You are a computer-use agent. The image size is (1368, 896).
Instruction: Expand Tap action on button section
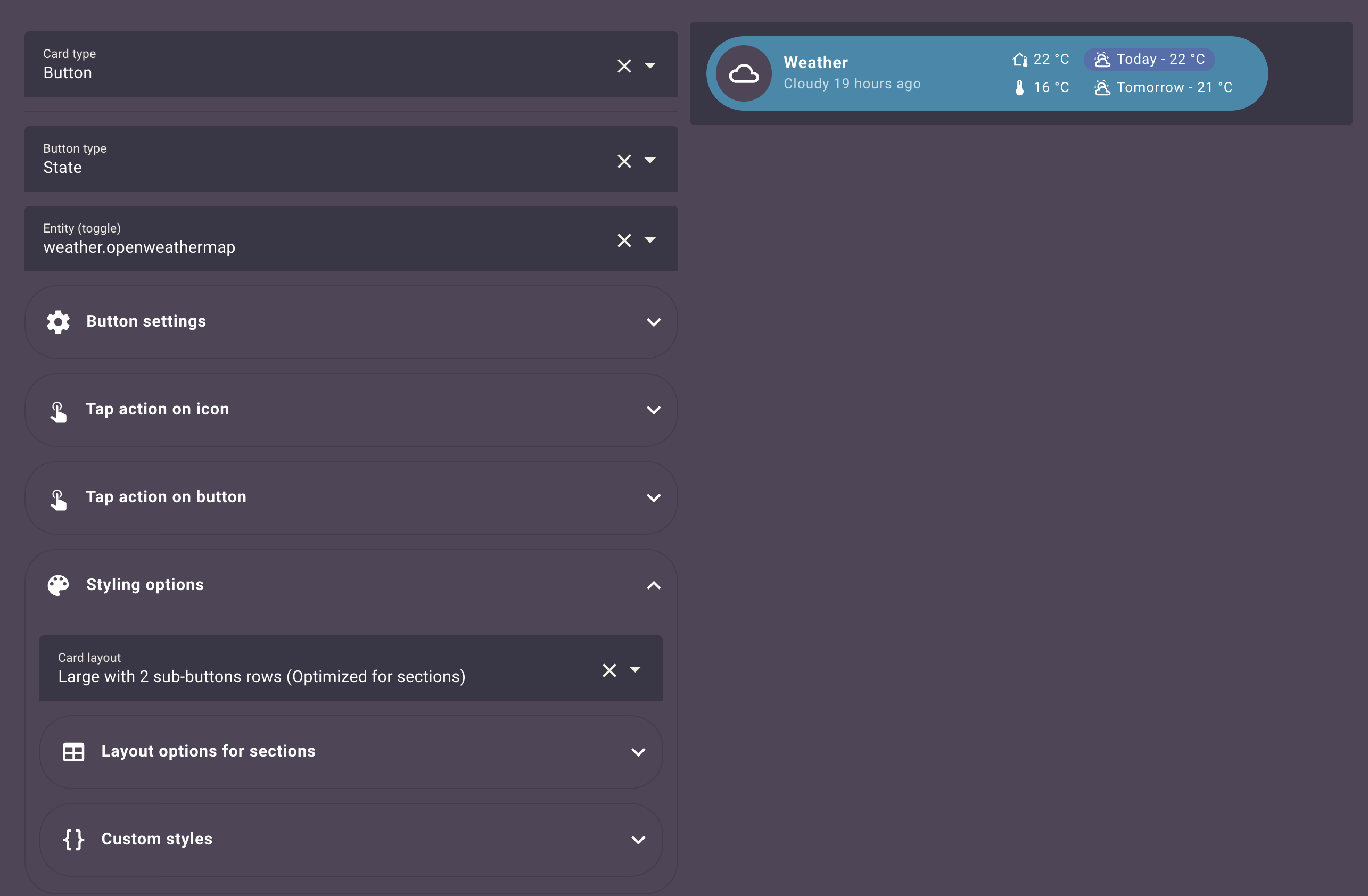coord(654,497)
